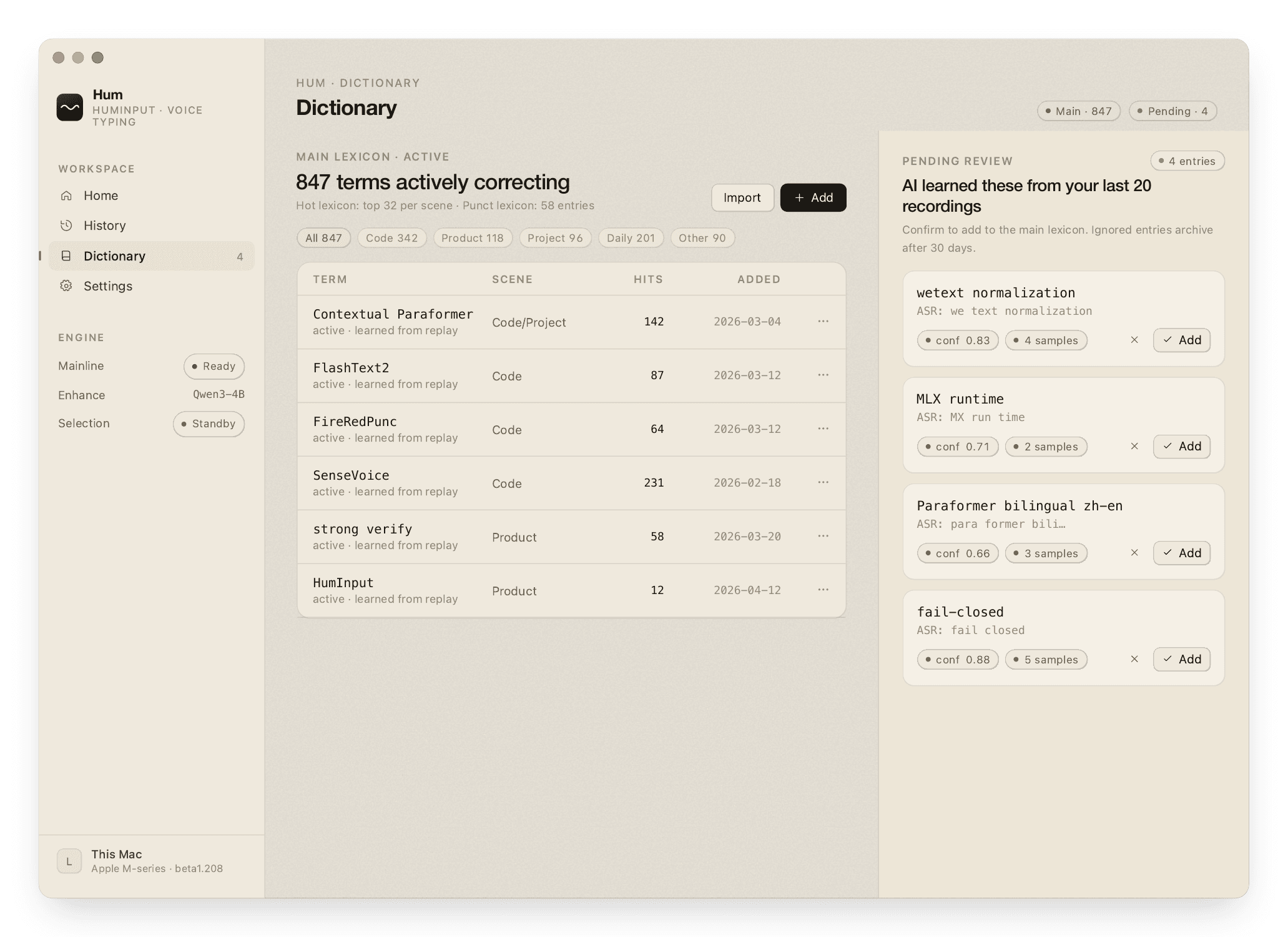Click the Hum waveform app logo
Screen dimensions: 1288x937
(x=69, y=107)
